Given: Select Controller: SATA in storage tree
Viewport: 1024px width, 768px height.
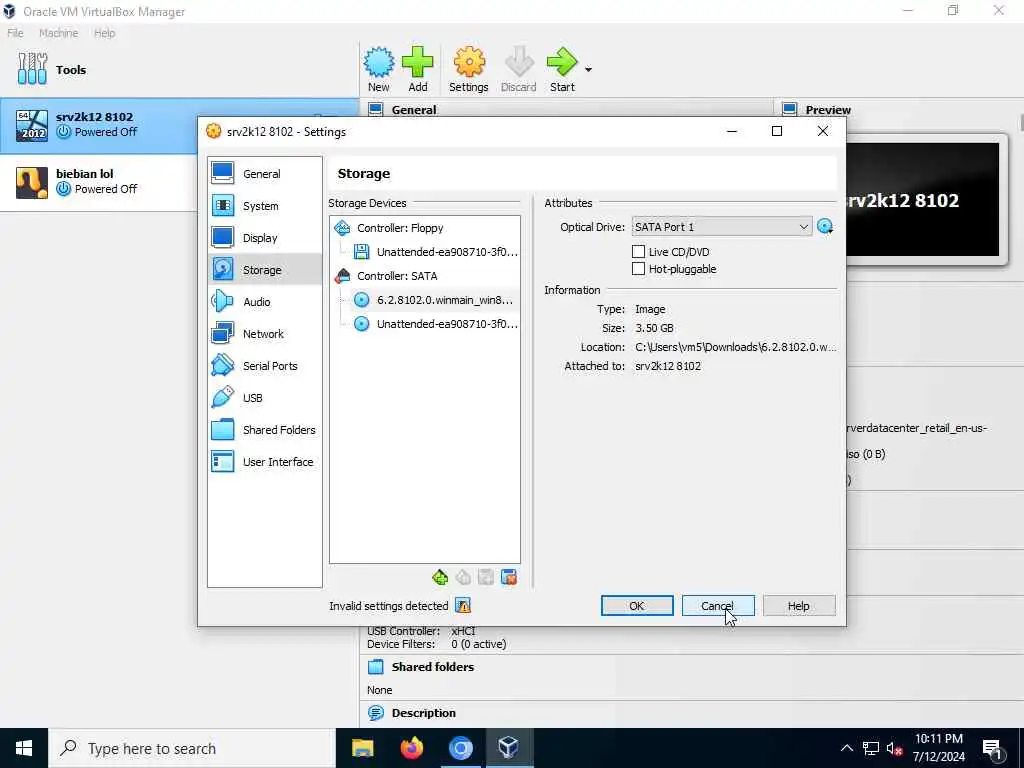Looking at the screenshot, I should tap(424, 276).
